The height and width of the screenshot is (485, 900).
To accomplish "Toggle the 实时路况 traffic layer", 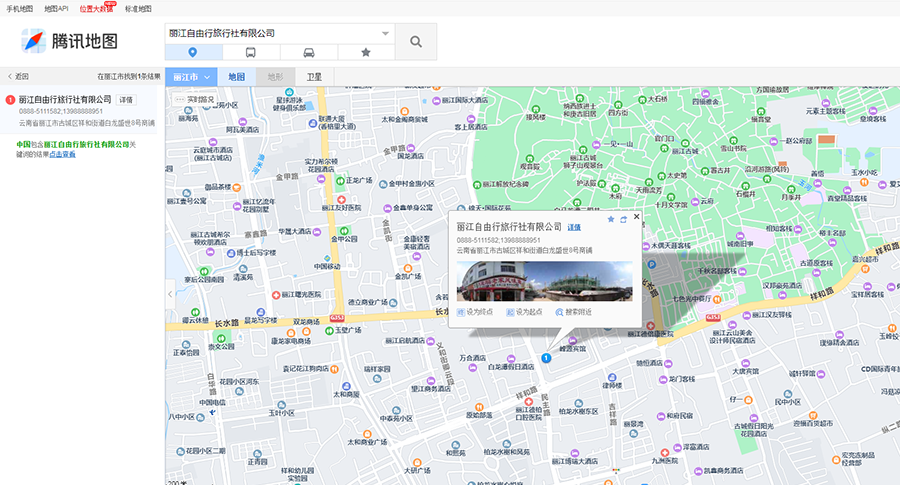I will [x=195, y=99].
